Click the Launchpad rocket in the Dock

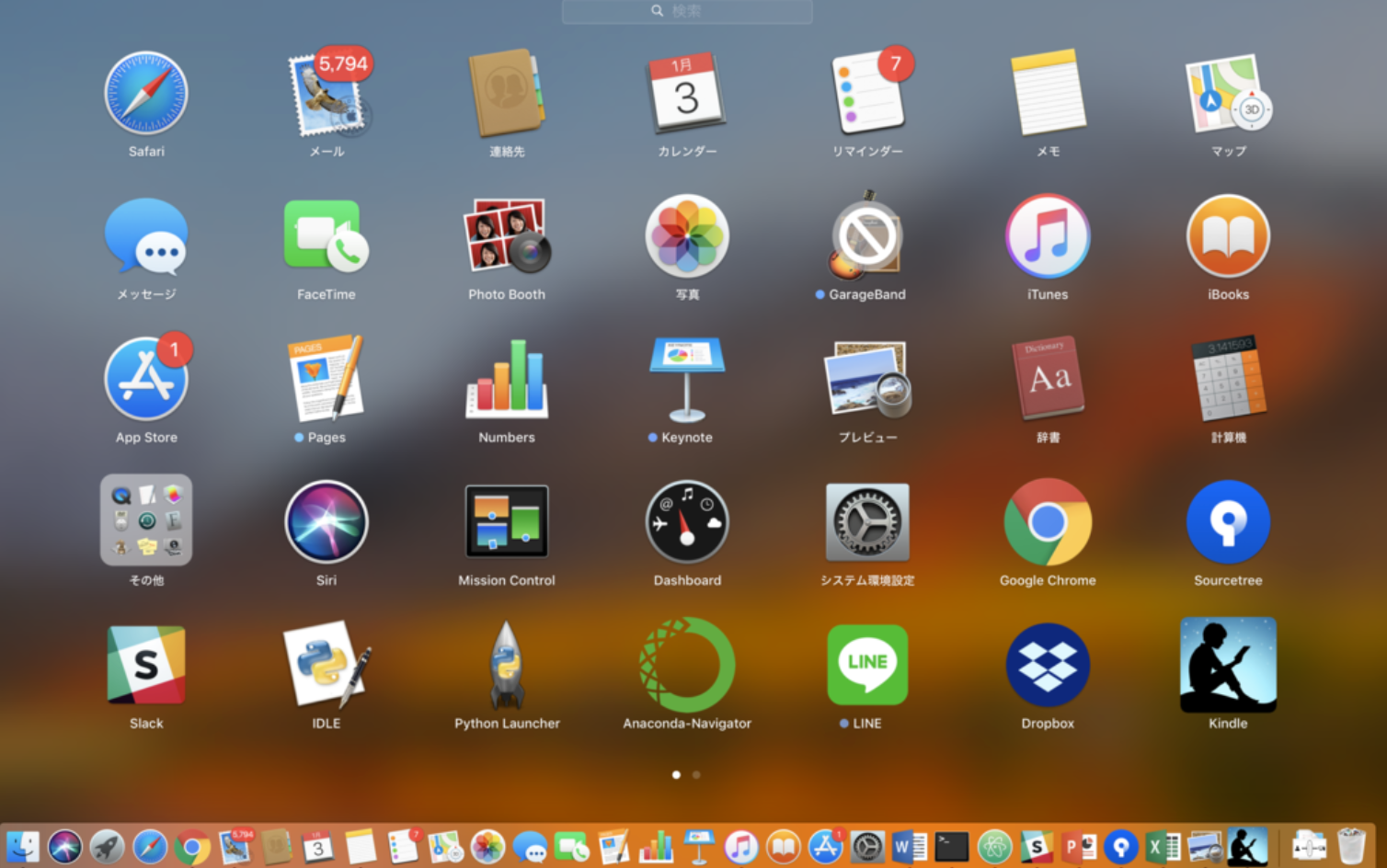coord(107,846)
